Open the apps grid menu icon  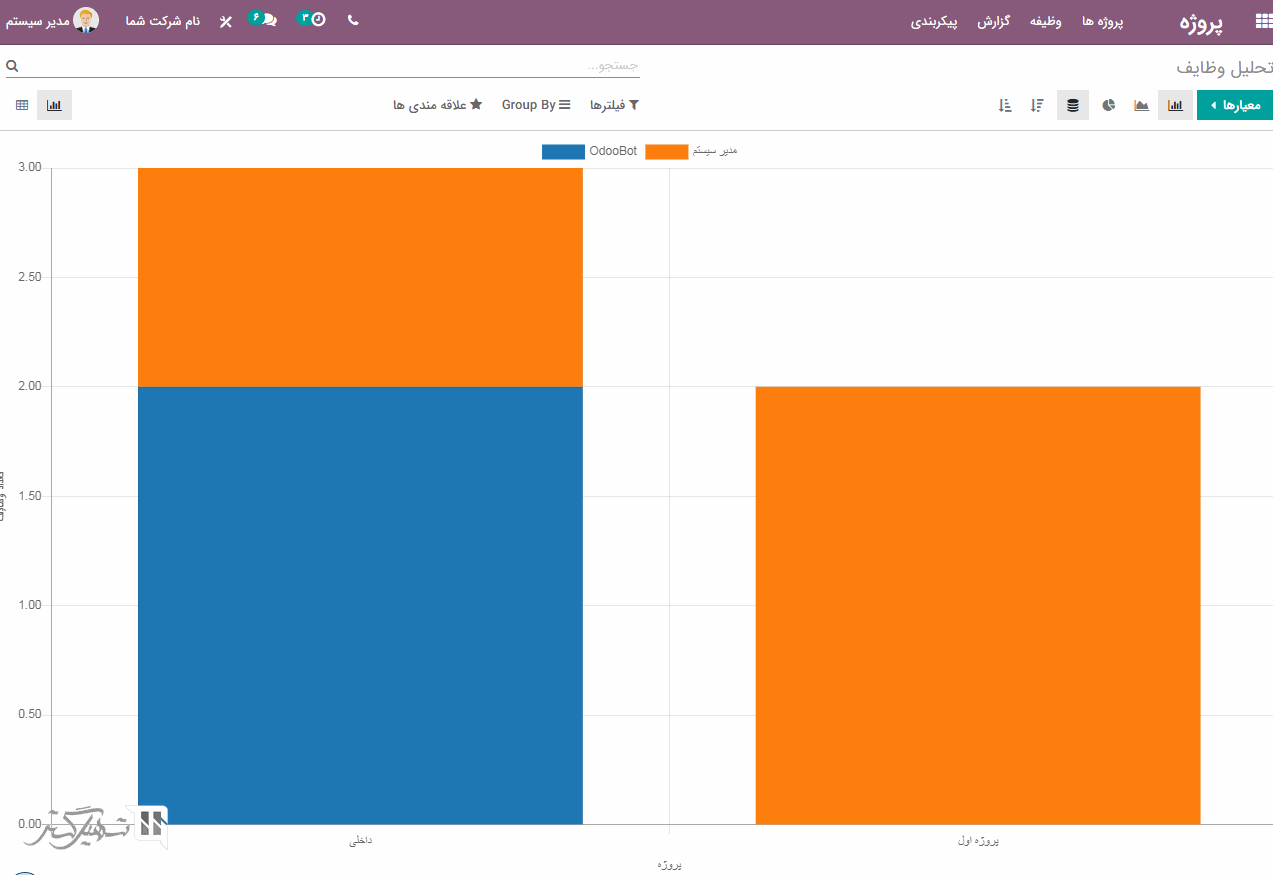pyautogui.click(x=1264, y=21)
